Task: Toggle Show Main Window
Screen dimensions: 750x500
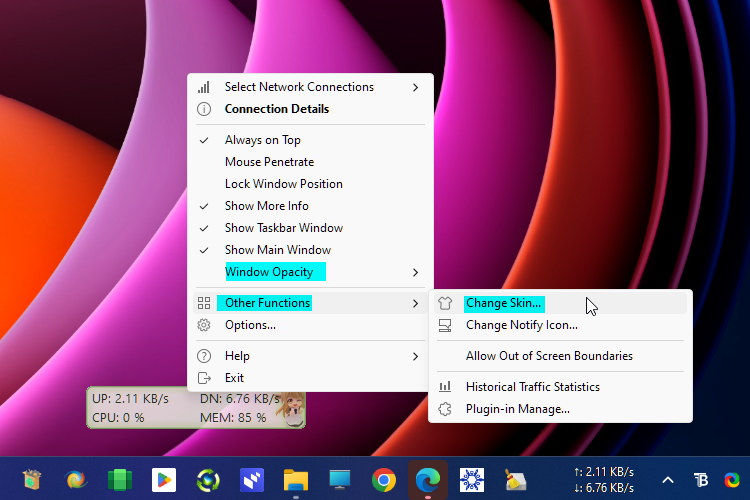Action: [310, 250]
